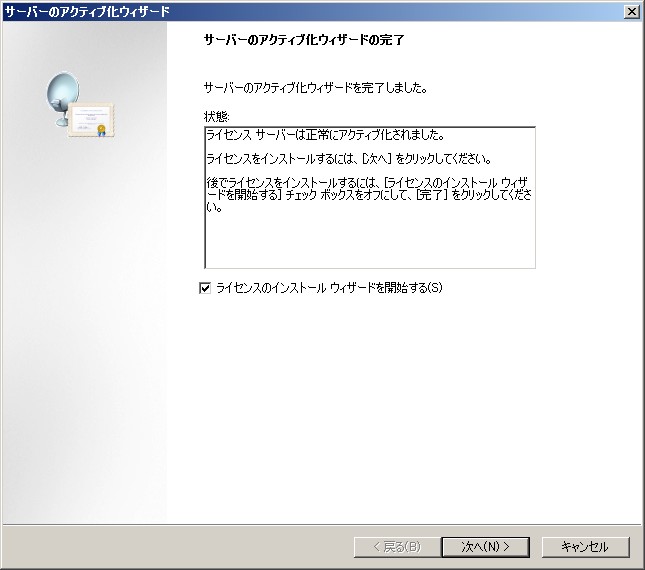This screenshot has height=570, width=645.
Task: Click the blank space inside the status box
Action: 368,245
